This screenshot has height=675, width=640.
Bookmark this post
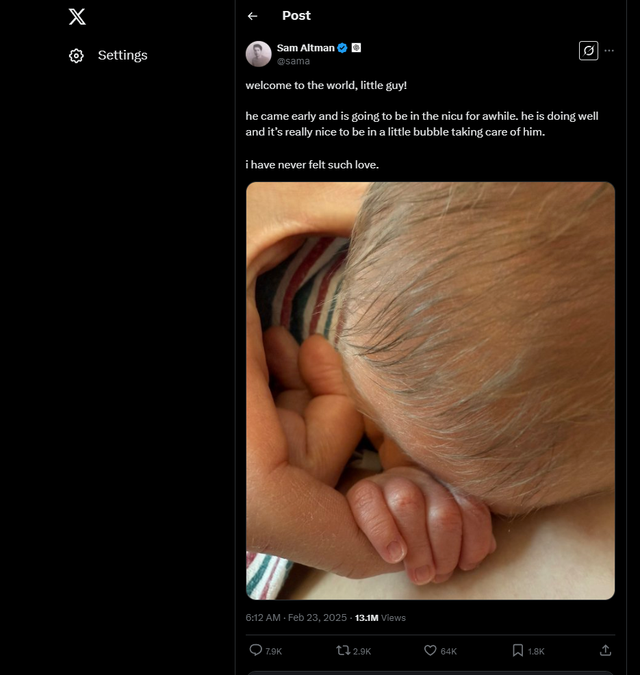(518, 650)
